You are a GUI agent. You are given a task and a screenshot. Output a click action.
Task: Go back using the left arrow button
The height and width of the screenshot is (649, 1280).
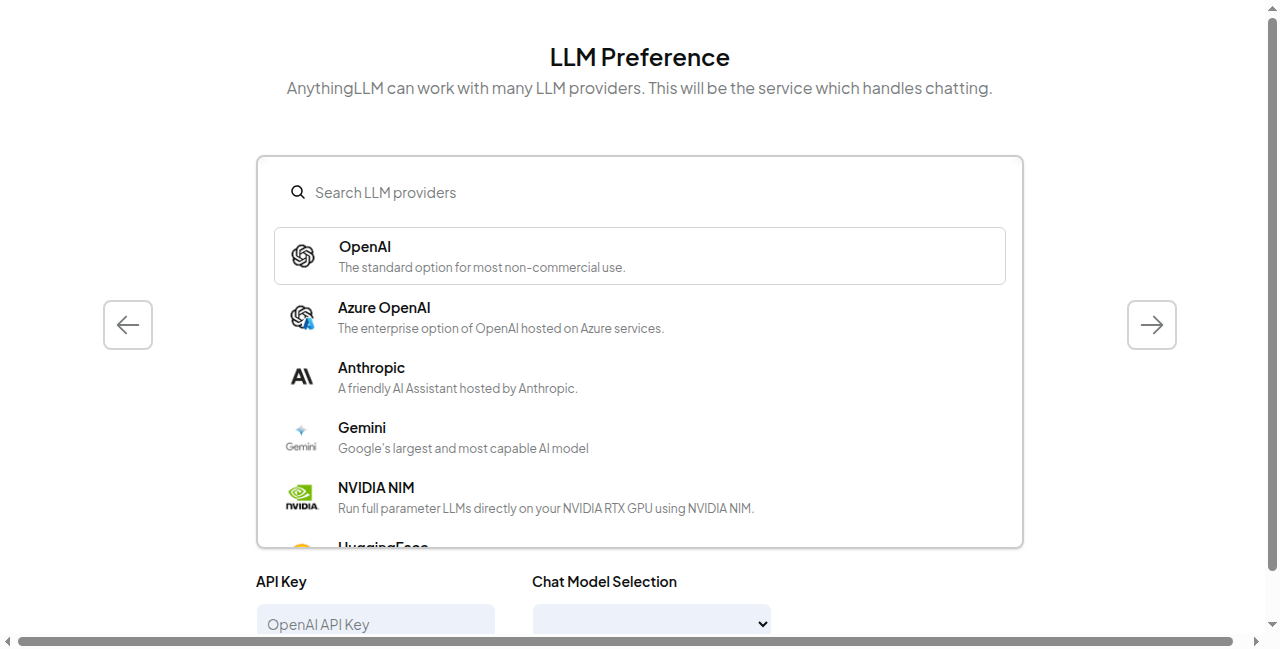click(127, 324)
